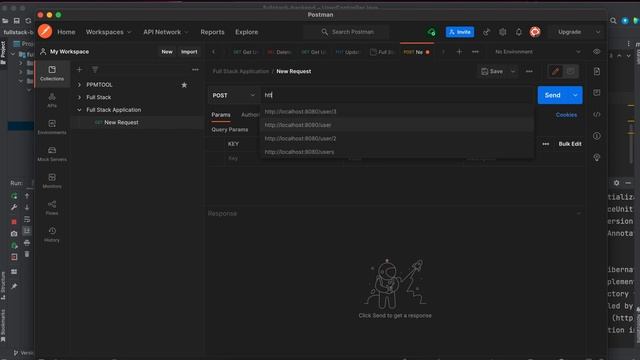Go to Home in the top navigation

[x=66, y=32]
